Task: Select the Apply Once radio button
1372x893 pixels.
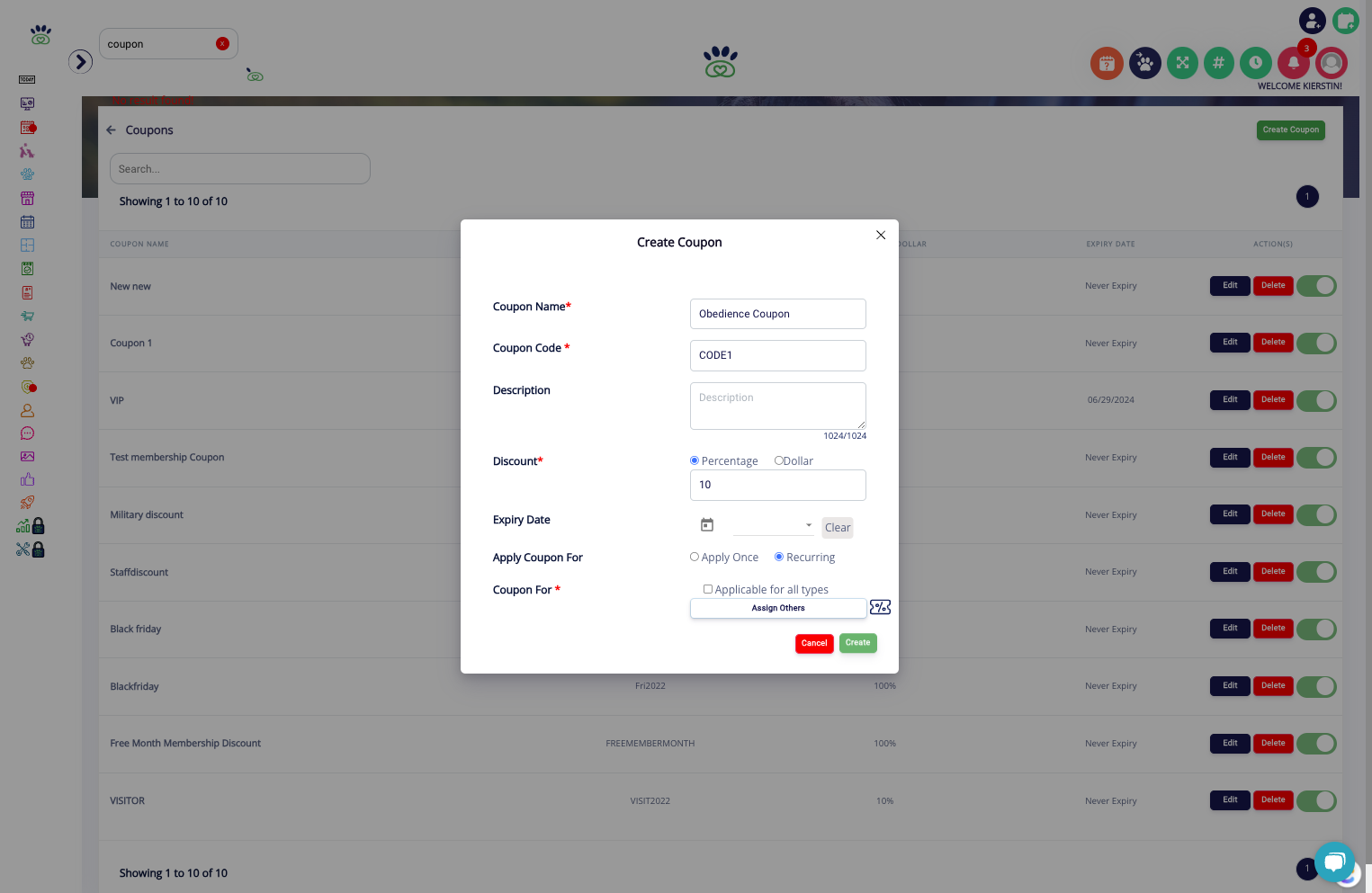Action: coord(695,557)
